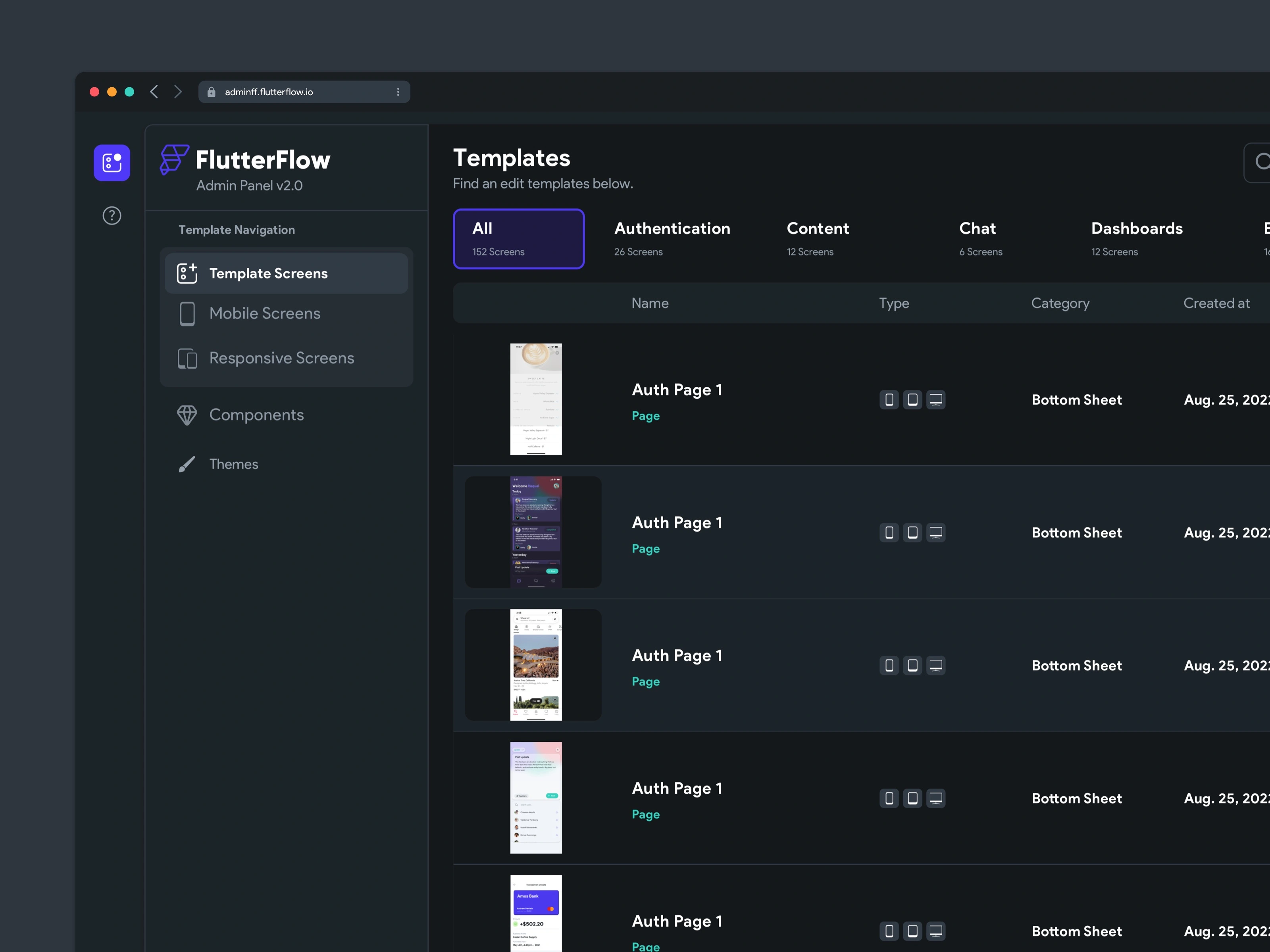Select the Dashboards tab
Viewport: 1270px width, 952px height.
(1137, 239)
